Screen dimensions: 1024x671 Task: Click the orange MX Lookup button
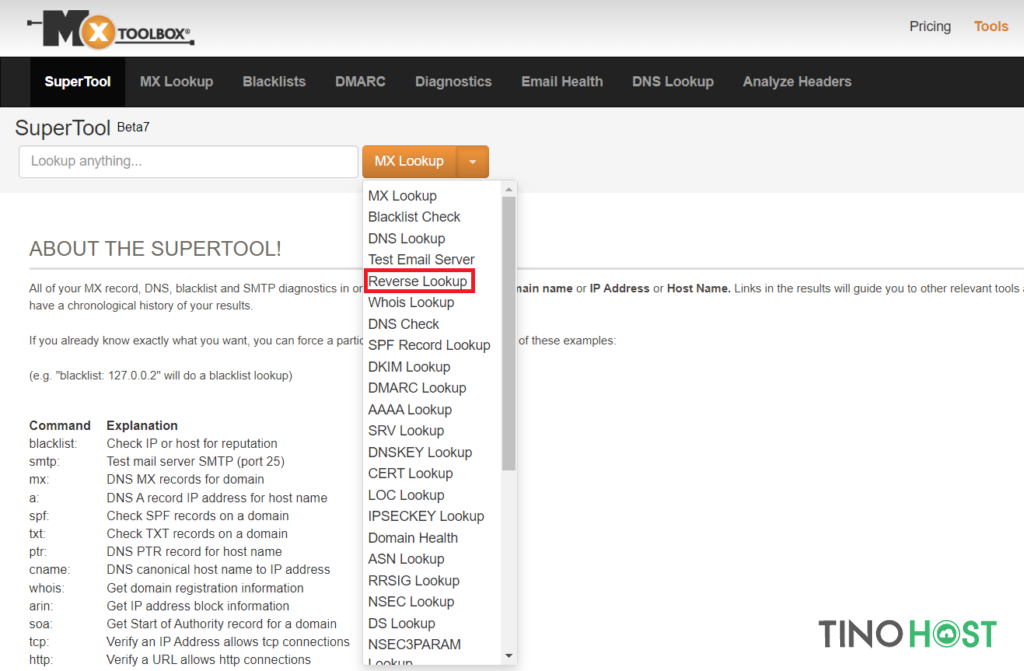coord(409,161)
